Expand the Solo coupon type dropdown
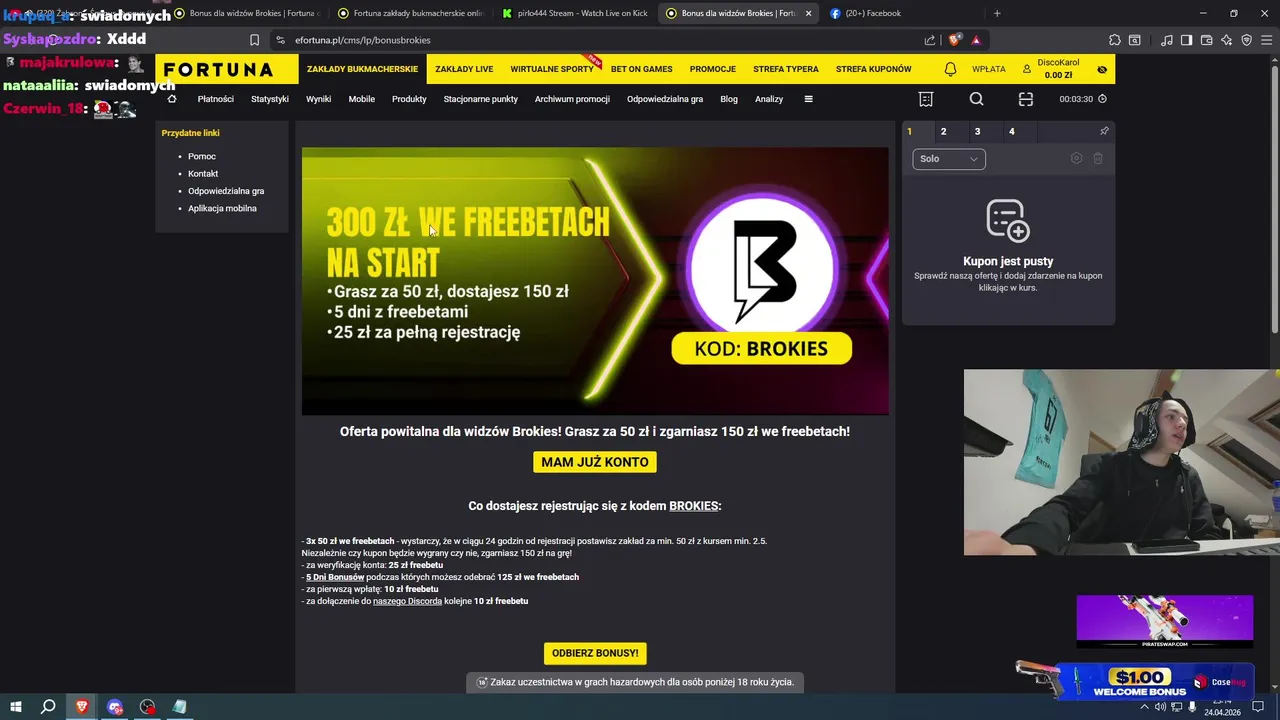The image size is (1280, 720). (949, 159)
